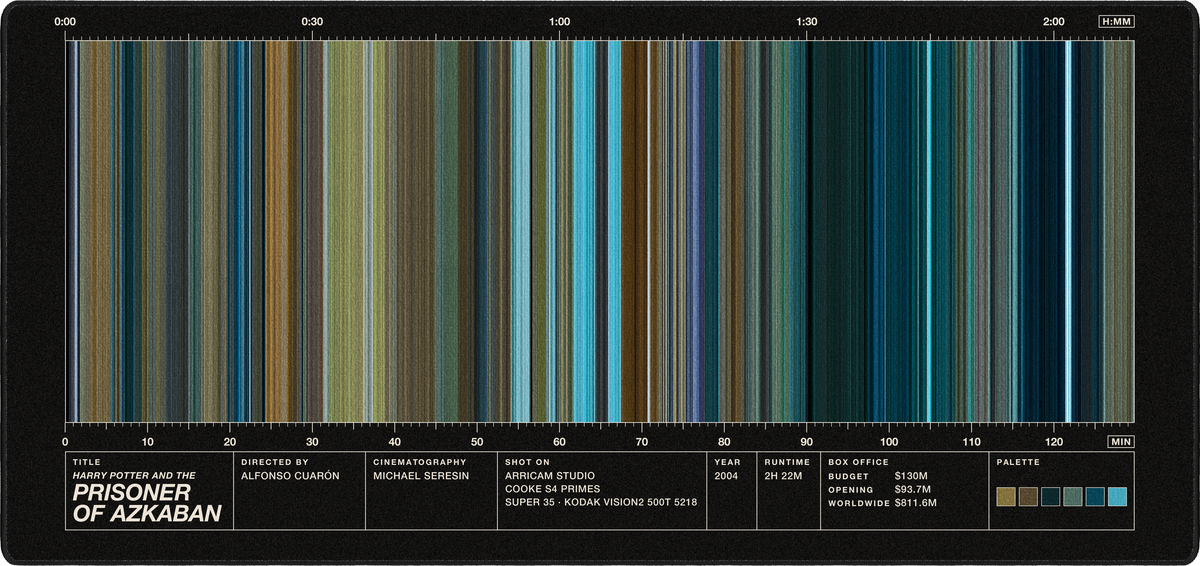Click the PRISONER OF AZKABAN title

pyautogui.click(x=147, y=504)
